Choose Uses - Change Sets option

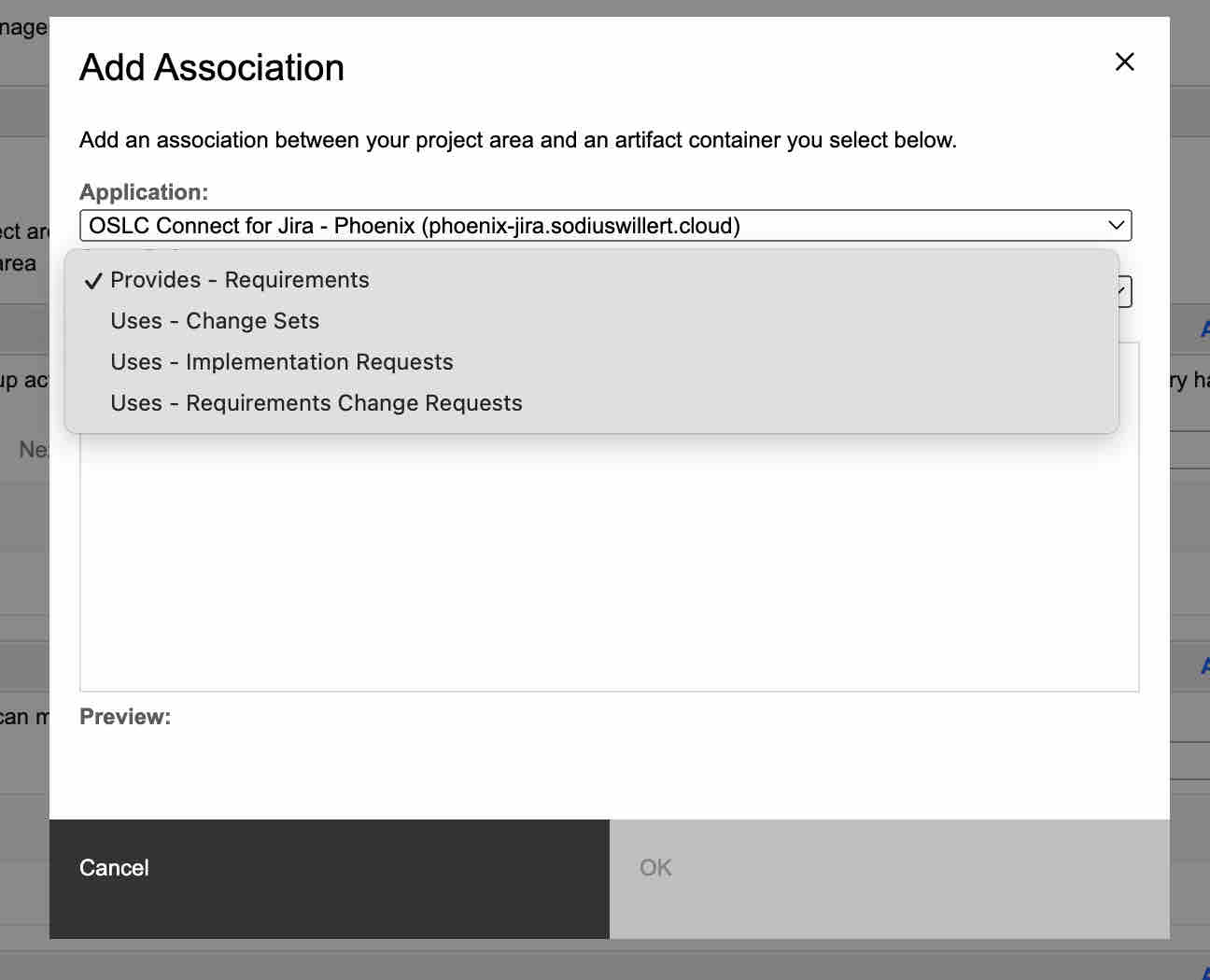click(215, 321)
